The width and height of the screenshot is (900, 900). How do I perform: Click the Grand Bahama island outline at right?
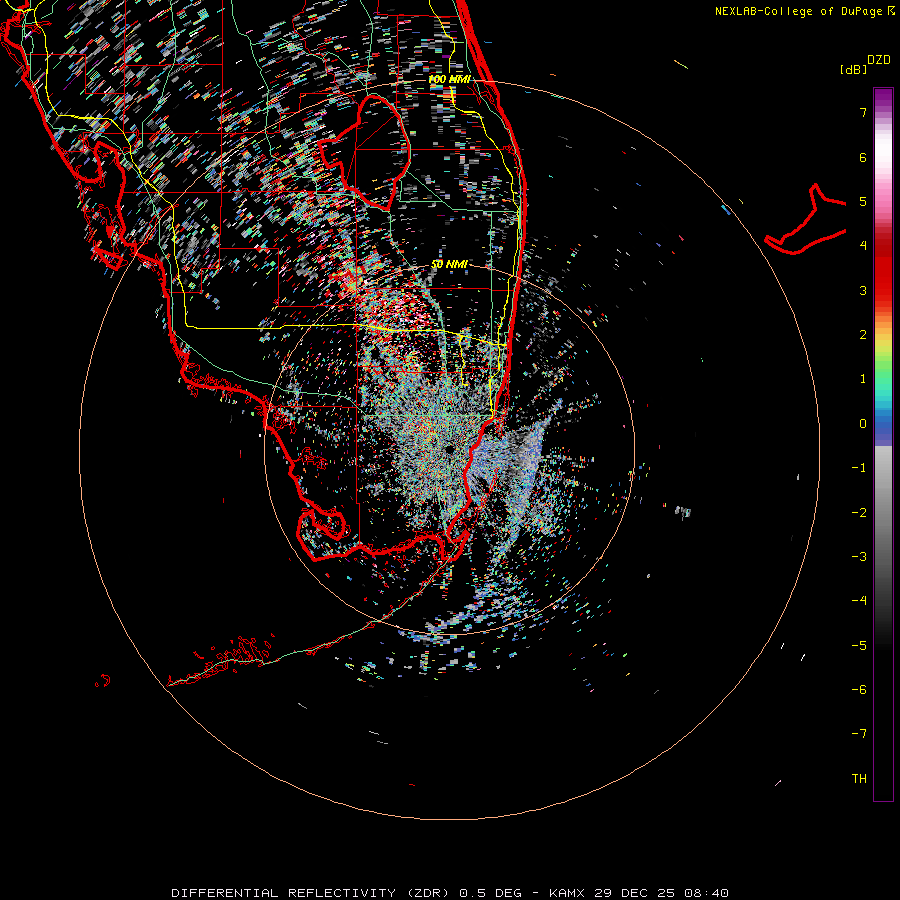click(805, 219)
